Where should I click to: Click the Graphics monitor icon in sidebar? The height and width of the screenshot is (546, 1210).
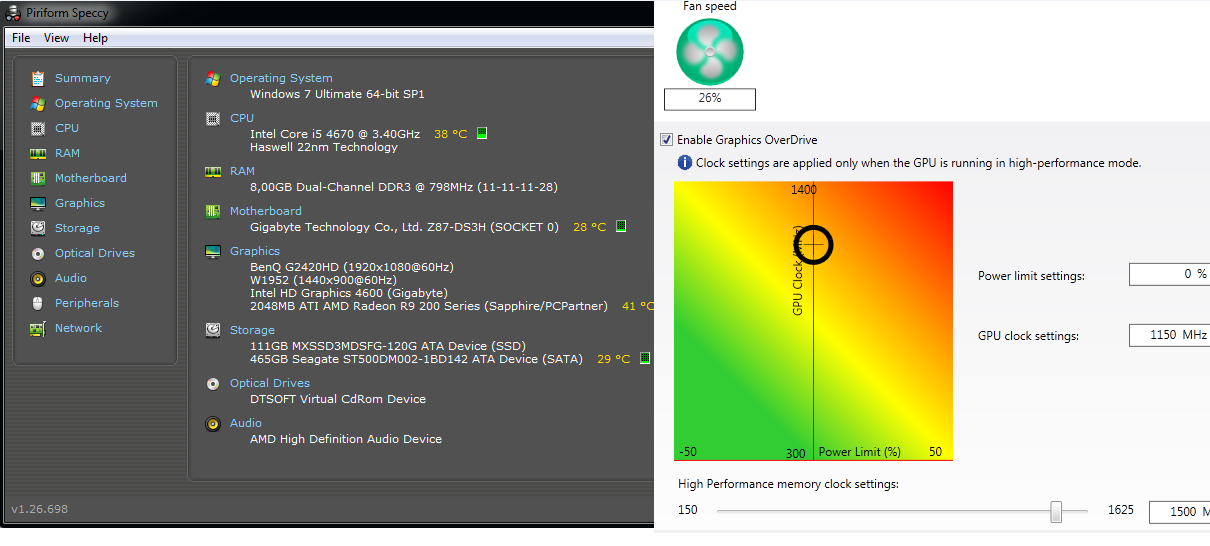pos(38,203)
